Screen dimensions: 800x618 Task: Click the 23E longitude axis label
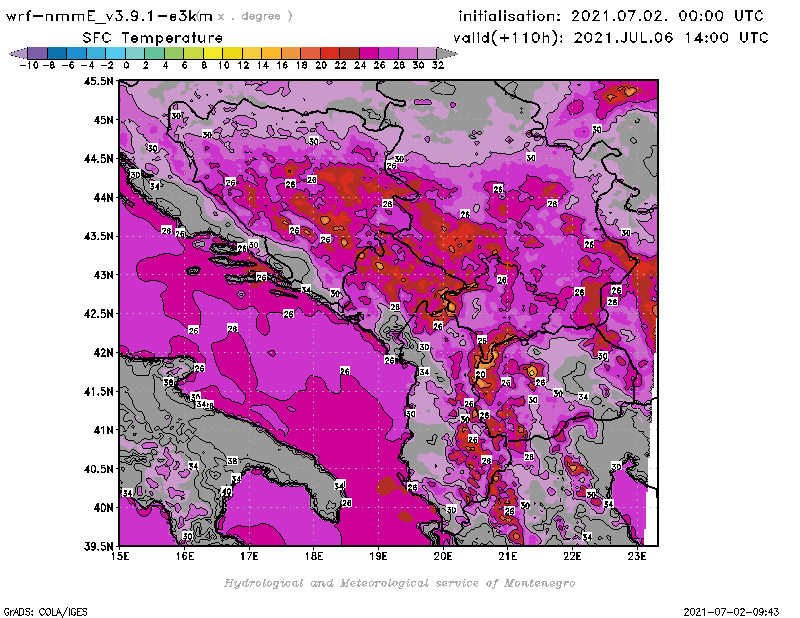[636, 556]
